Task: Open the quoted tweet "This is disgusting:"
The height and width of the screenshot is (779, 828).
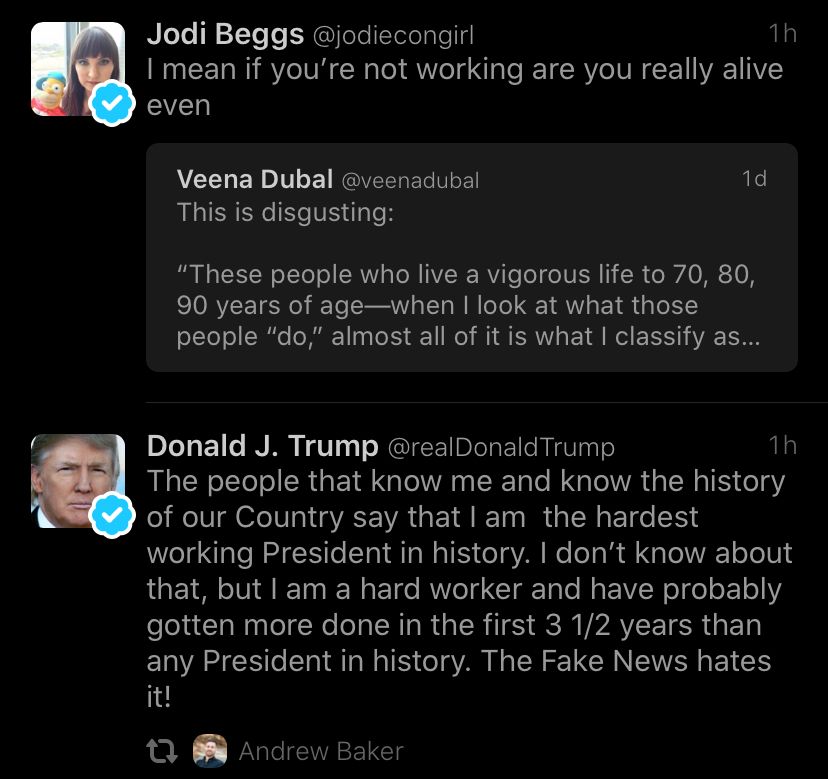Action: [285, 212]
